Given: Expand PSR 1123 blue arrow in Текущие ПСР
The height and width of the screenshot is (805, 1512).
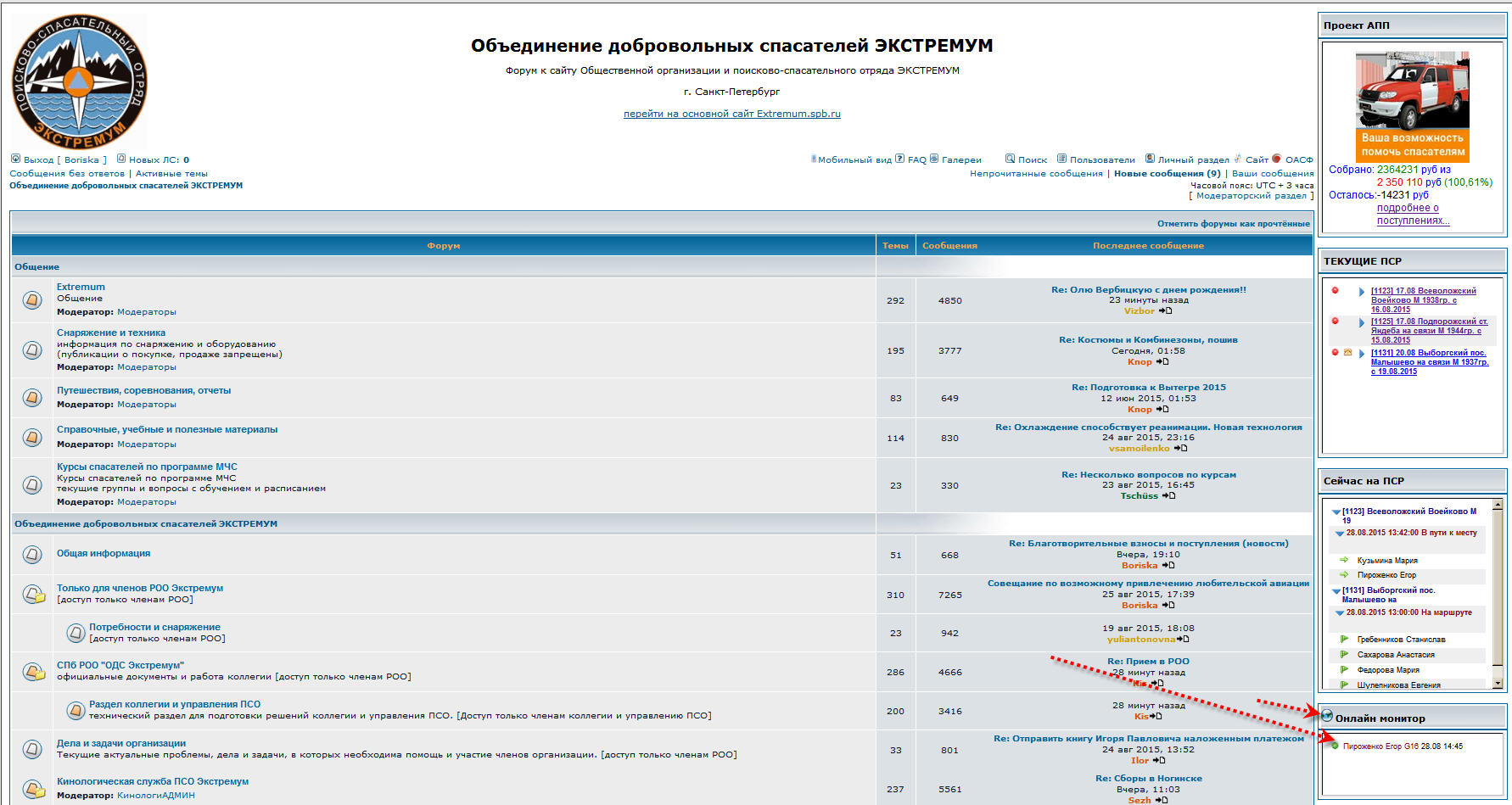Looking at the screenshot, I should point(1362,292).
